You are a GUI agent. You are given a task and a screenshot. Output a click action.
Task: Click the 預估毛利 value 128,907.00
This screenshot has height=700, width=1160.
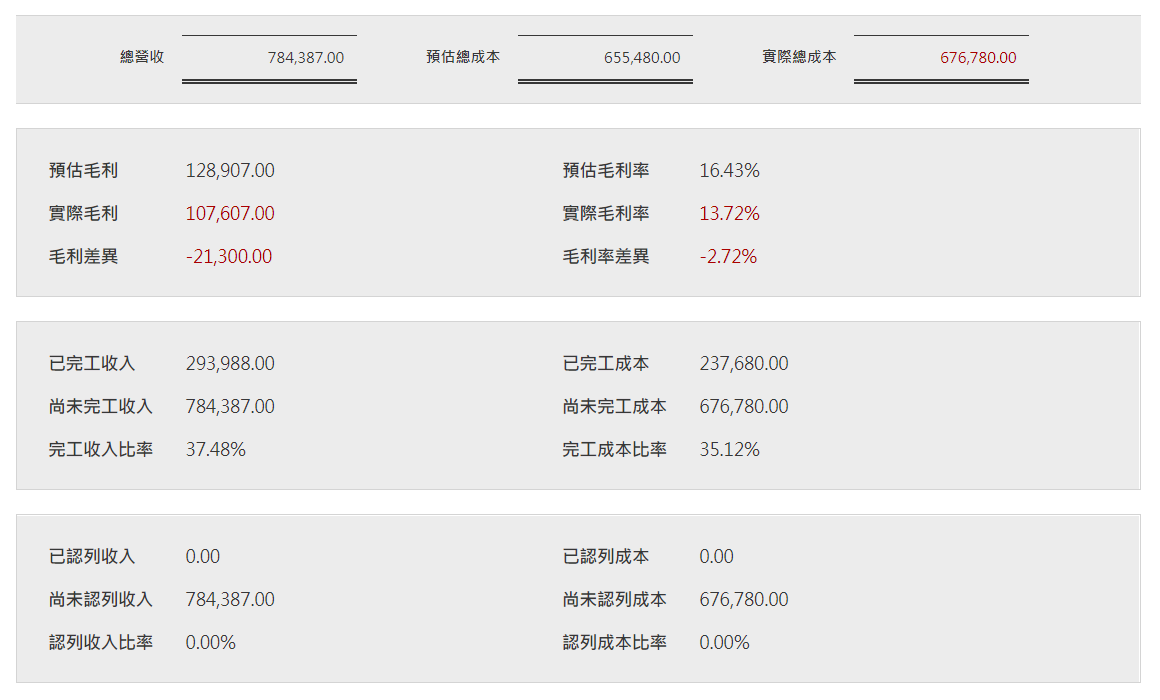pyautogui.click(x=230, y=171)
